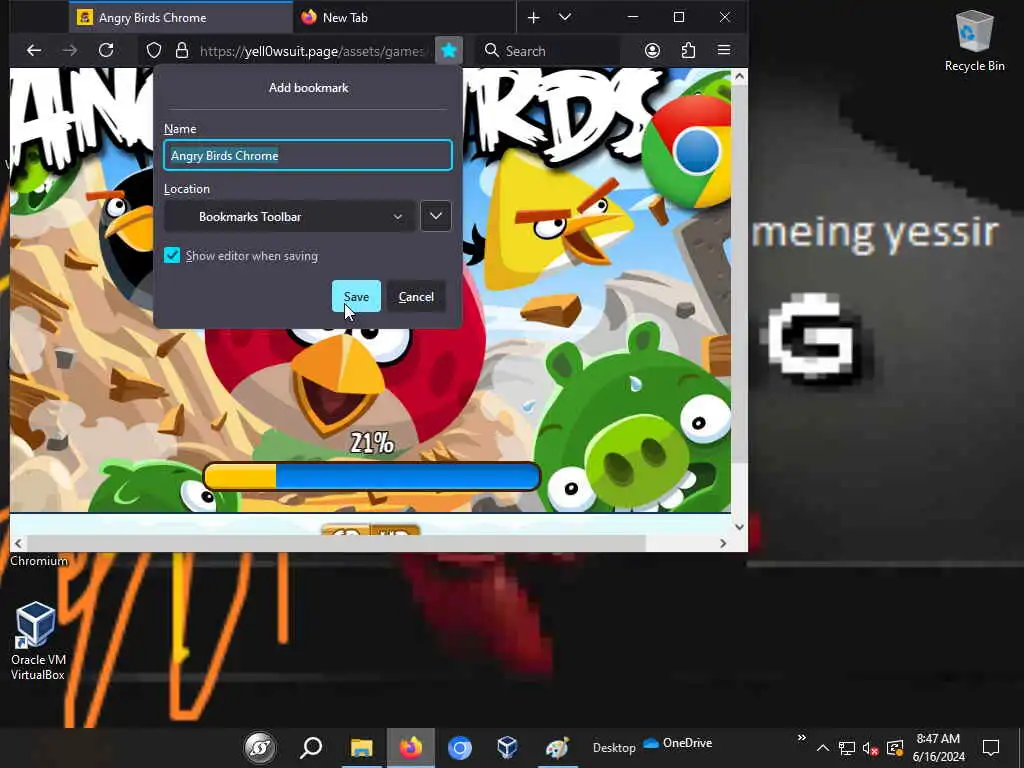Click the scroll up arrow of page
The height and width of the screenshot is (768, 1024).
[x=739, y=76]
